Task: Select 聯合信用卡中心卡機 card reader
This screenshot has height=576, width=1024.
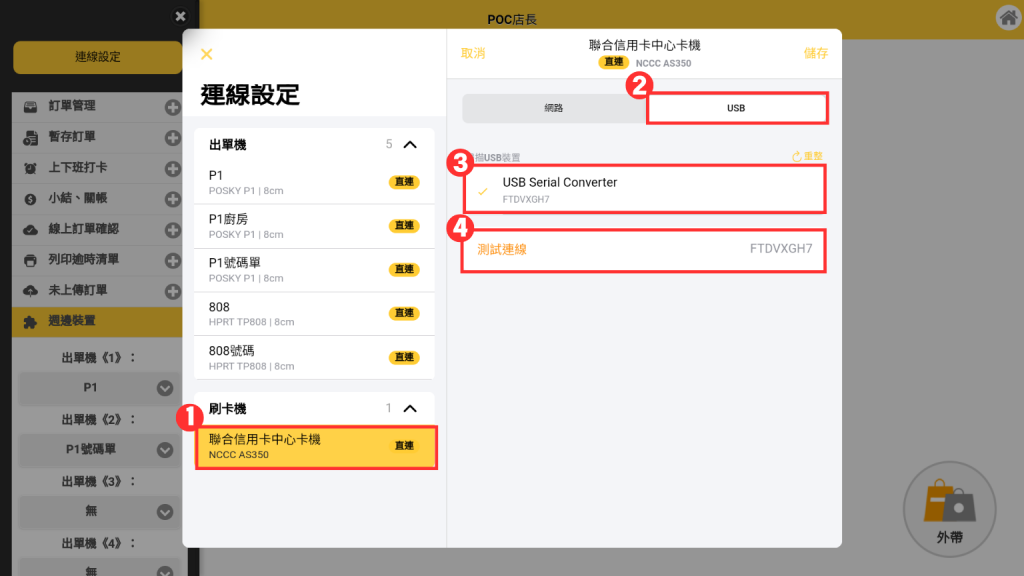Action: coord(316,447)
